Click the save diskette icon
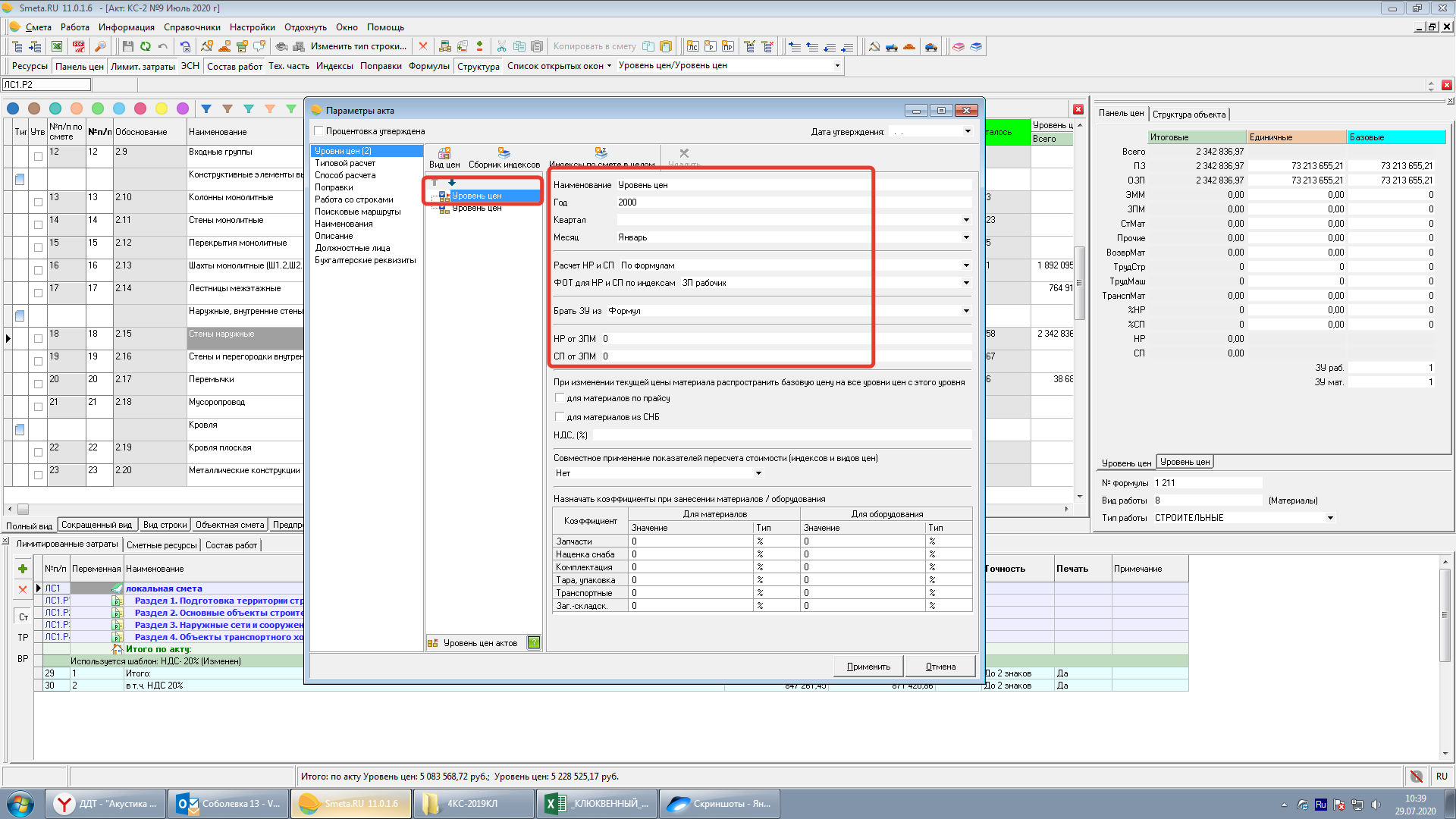1456x819 pixels. coord(128,46)
